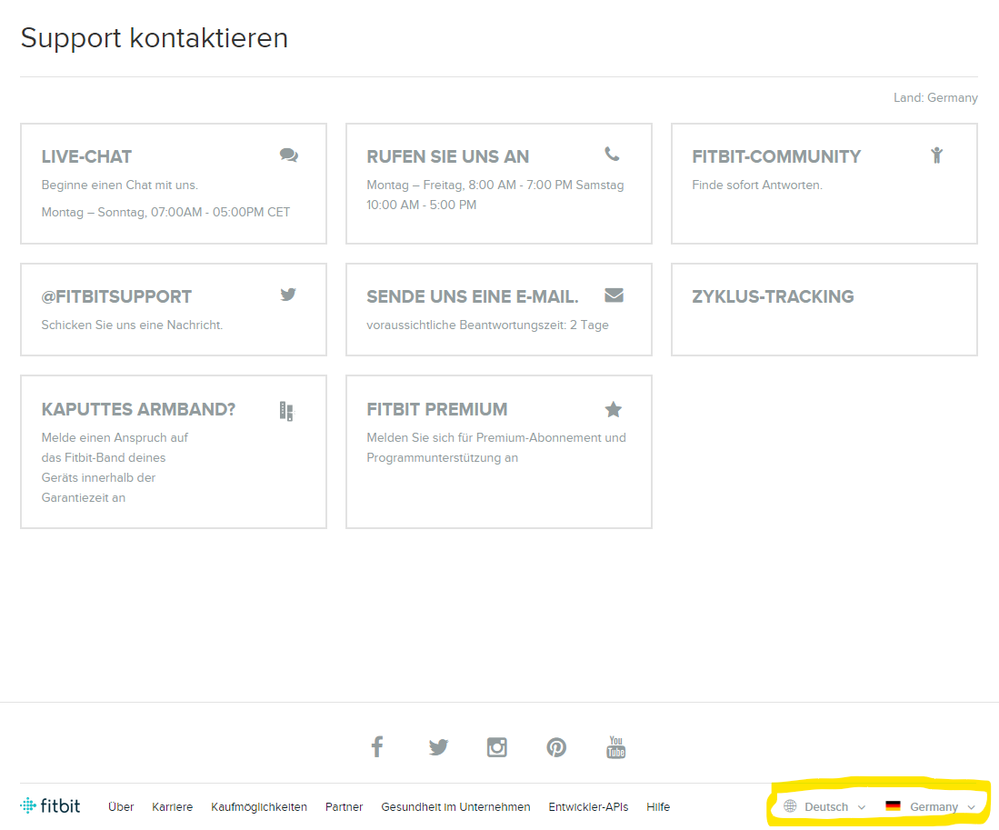
Task: Open the KAPUTTES ARMBAND? heading
Action: [x=138, y=409]
